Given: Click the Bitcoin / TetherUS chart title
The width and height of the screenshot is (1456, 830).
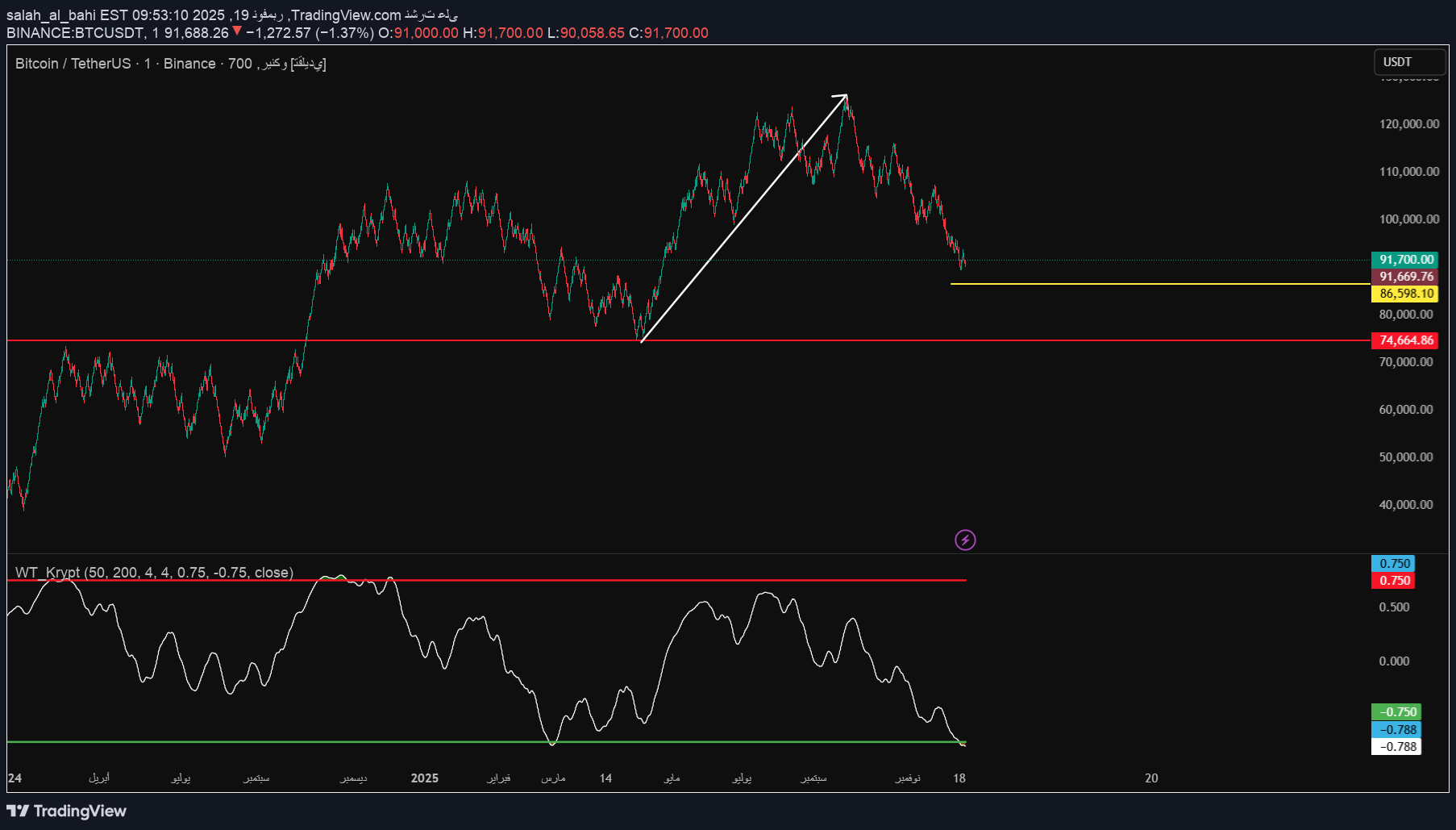Looking at the screenshot, I should coord(73,64).
